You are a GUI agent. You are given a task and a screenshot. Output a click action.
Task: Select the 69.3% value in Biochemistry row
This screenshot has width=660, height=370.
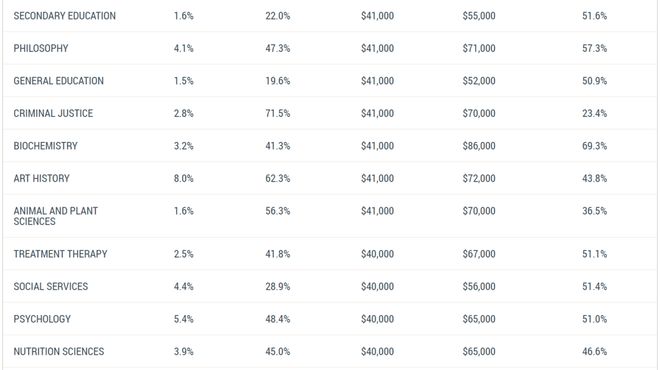pos(594,146)
